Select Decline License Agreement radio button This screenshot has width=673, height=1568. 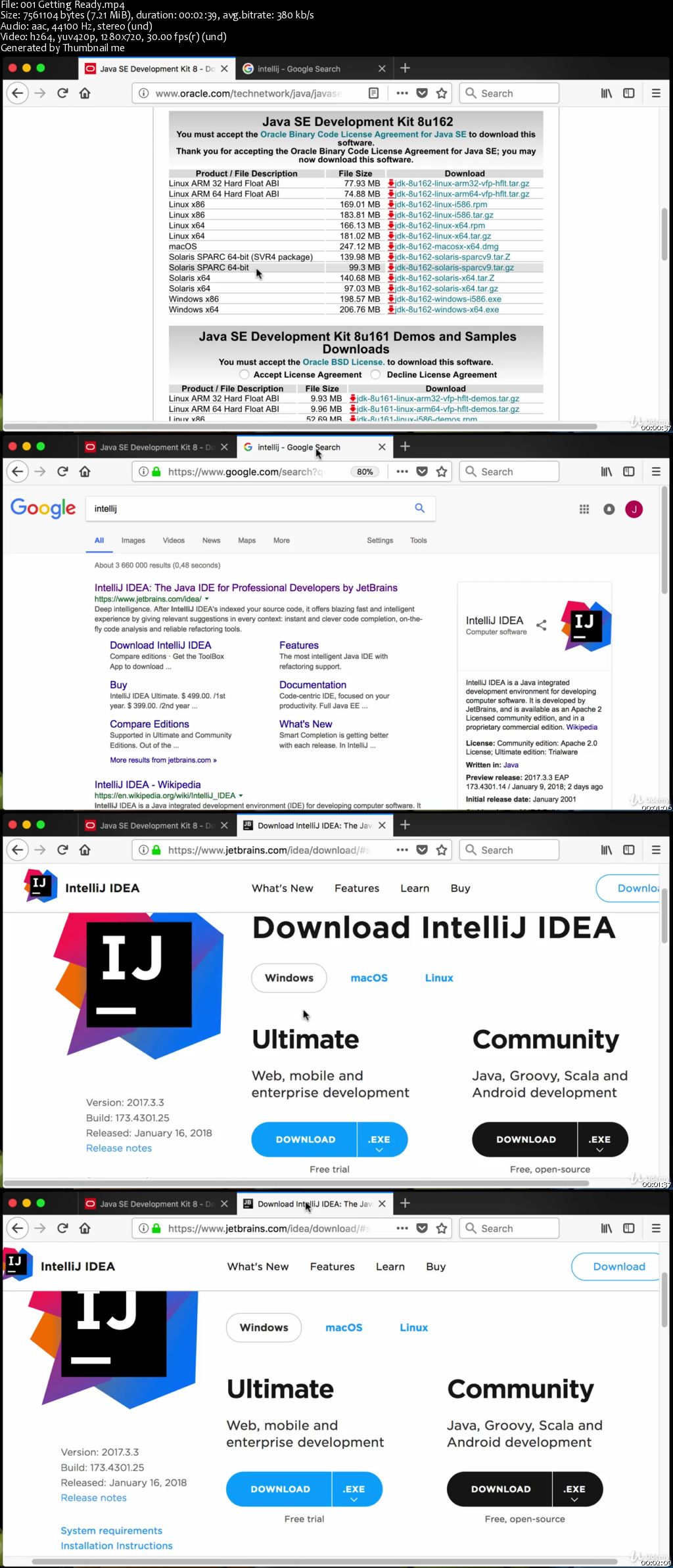[376, 374]
